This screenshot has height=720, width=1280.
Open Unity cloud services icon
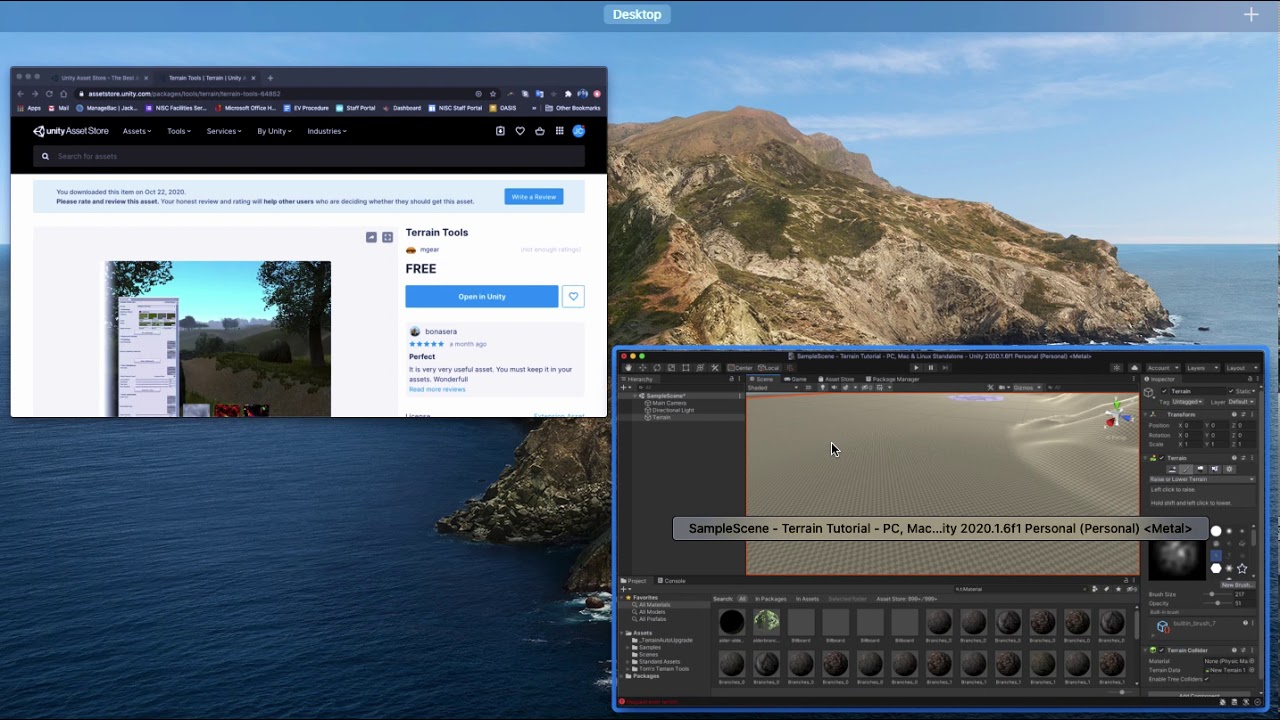click(1134, 368)
